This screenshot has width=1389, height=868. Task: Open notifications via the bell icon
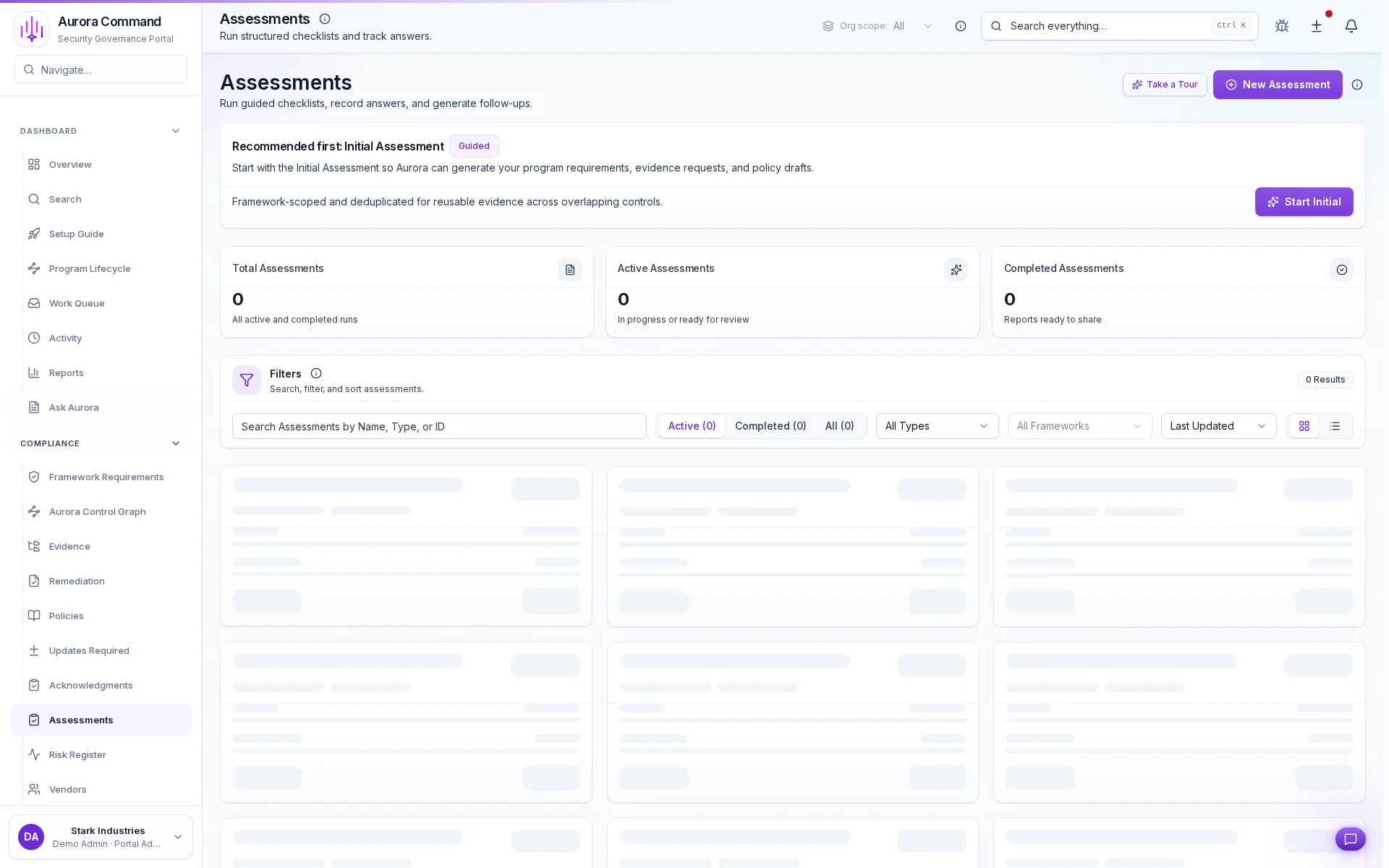point(1351,26)
